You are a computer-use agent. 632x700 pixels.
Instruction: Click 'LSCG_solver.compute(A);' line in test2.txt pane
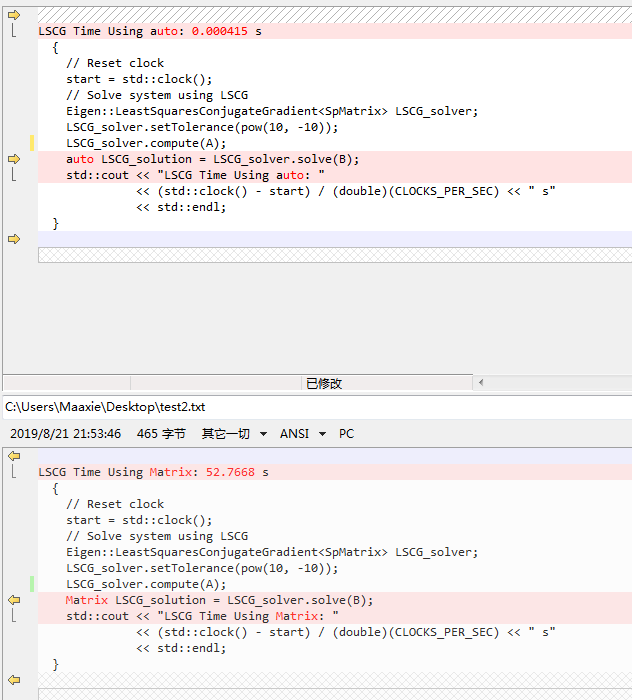pos(146,584)
